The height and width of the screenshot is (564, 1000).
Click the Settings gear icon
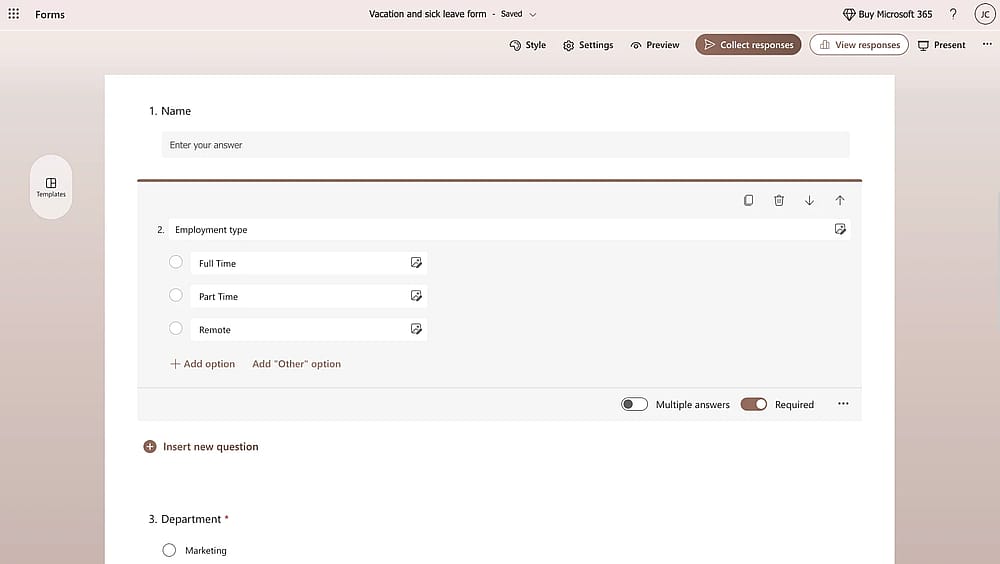tap(568, 45)
